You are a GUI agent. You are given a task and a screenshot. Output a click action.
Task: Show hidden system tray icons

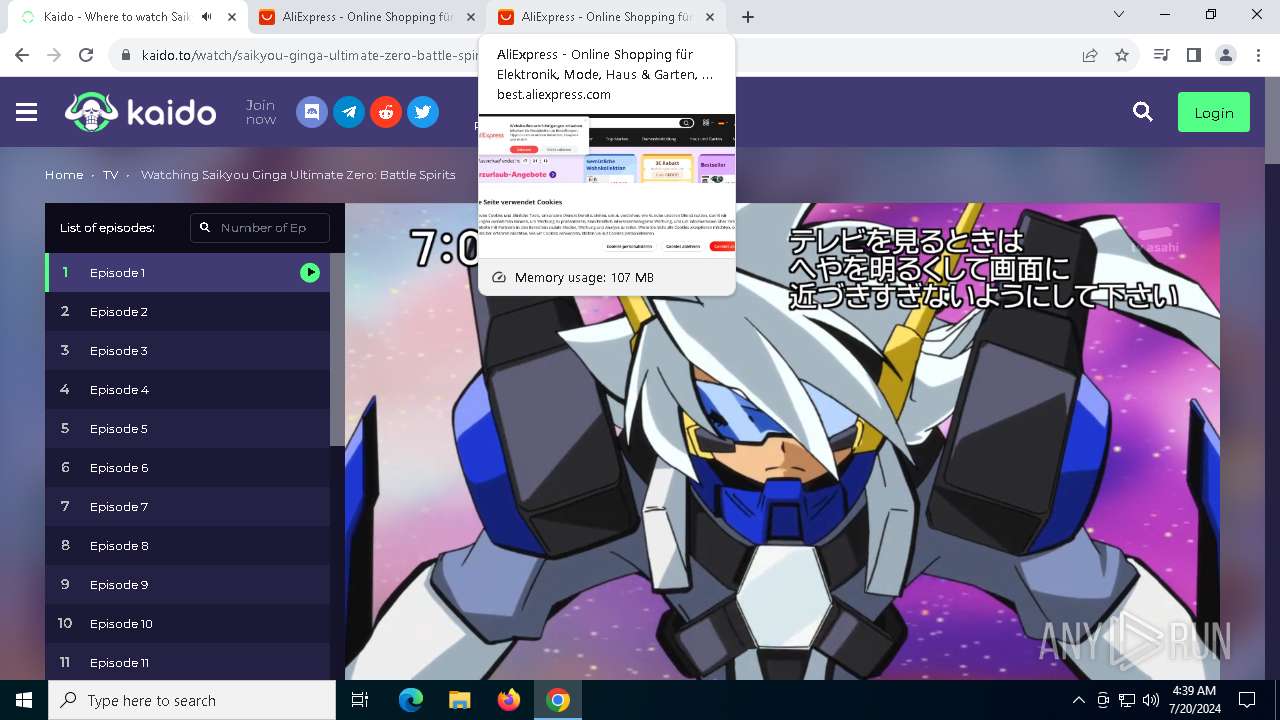tap(1078, 700)
